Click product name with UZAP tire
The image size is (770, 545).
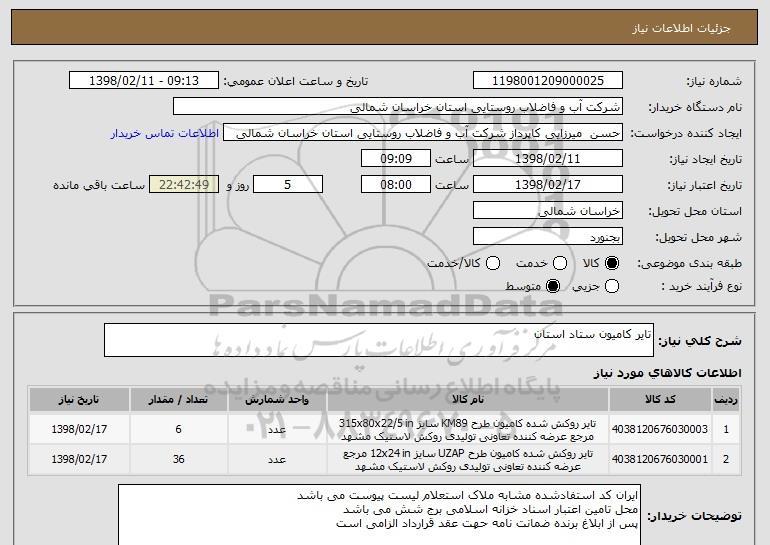(468, 460)
